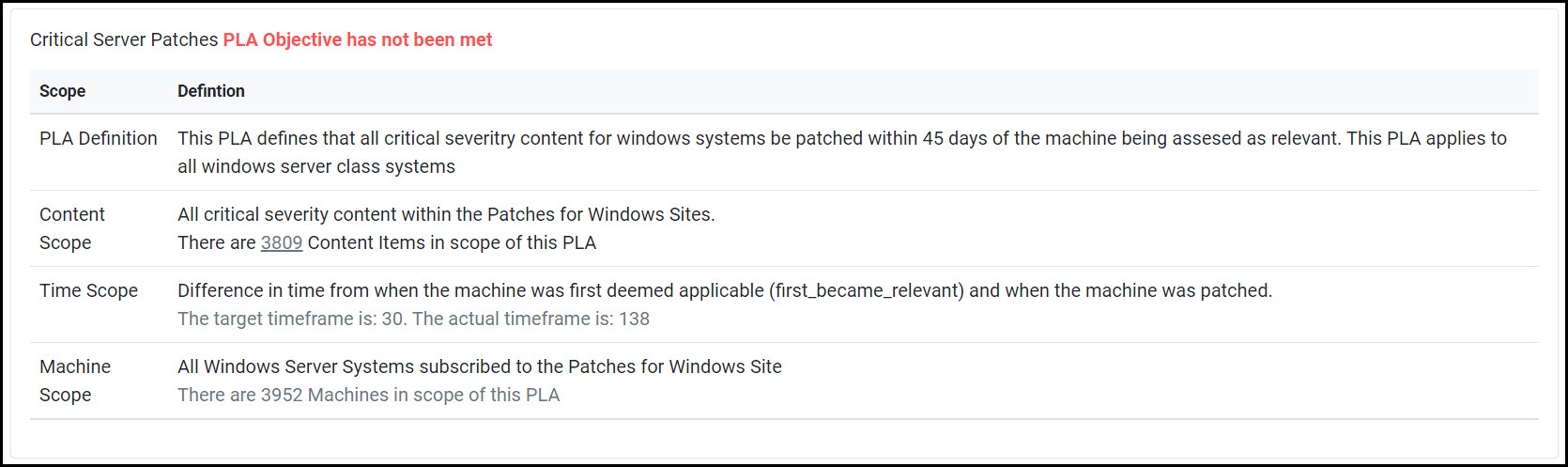Image resolution: width=1568 pixels, height=467 pixels.
Task: Click the Defintion column header
Action: (211, 91)
